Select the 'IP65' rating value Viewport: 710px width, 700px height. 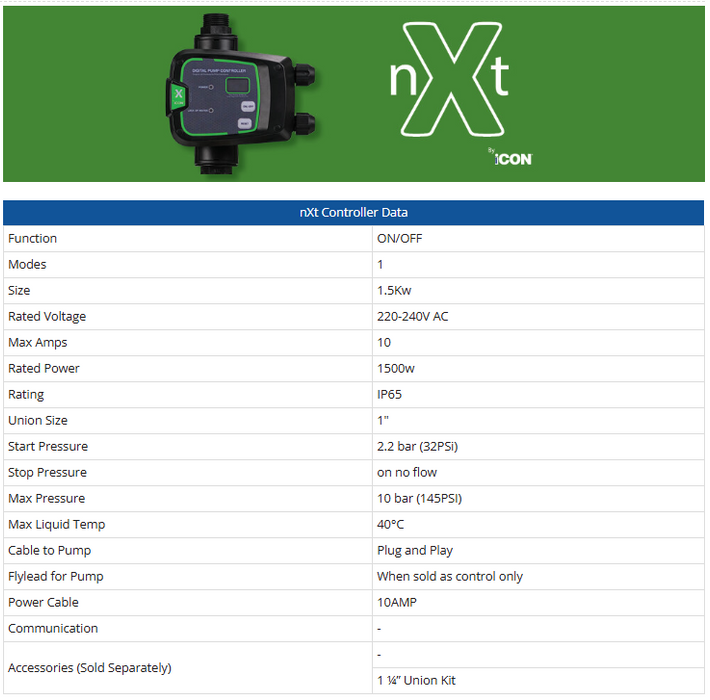click(x=389, y=394)
